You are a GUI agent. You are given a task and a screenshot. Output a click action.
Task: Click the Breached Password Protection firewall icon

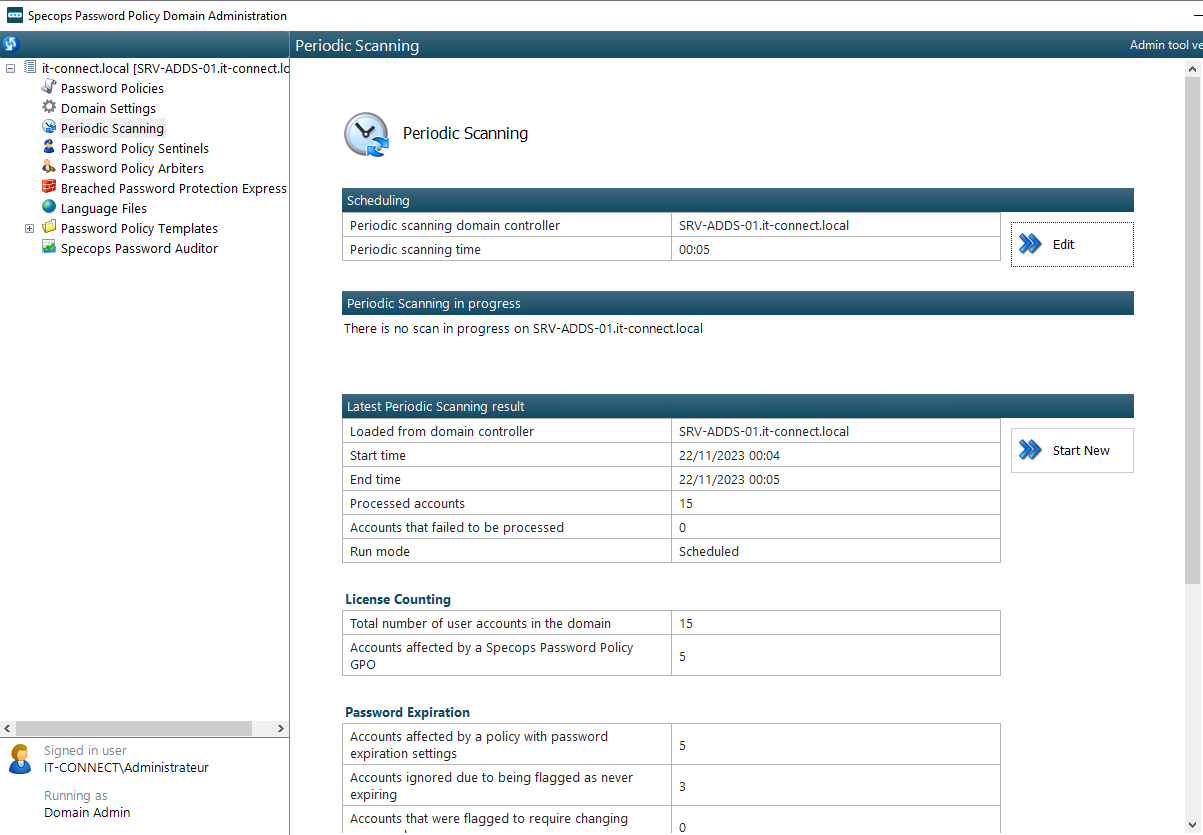pos(49,187)
